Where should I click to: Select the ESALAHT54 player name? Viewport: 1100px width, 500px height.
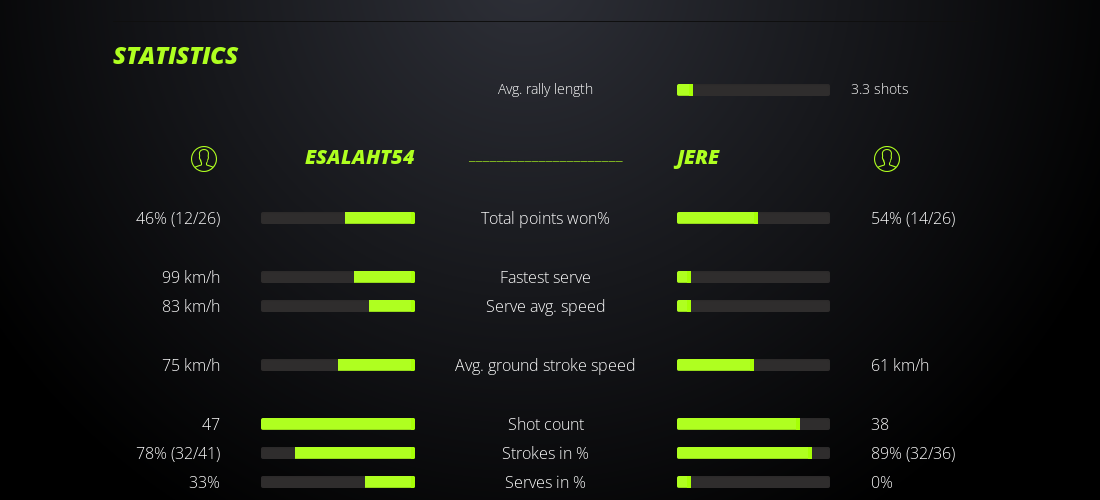click(x=360, y=158)
